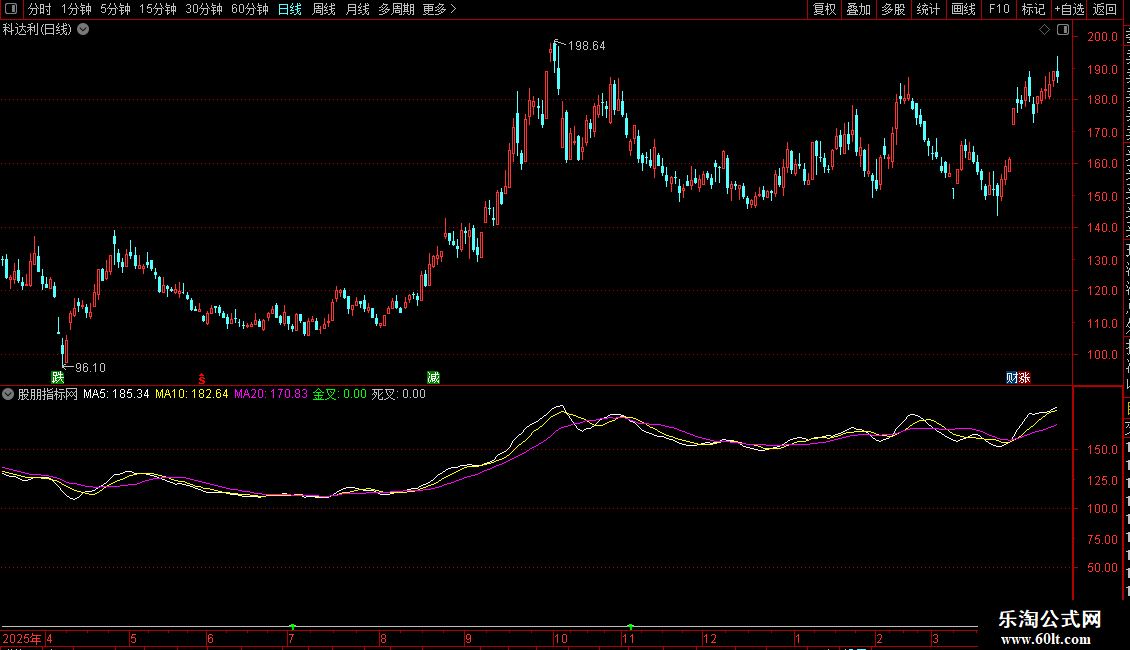This screenshot has height=650, width=1130.
Task: Switch to the 1分钟 period
Action: coord(76,9)
